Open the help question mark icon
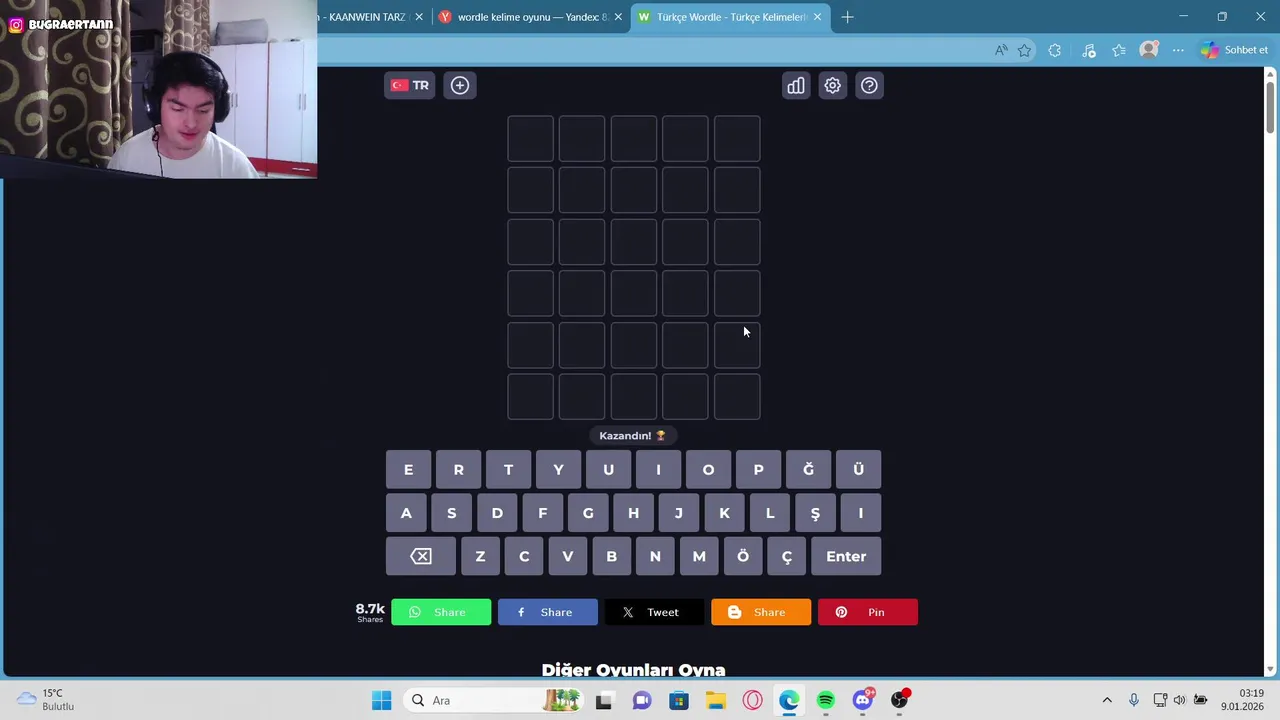 (x=869, y=86)
